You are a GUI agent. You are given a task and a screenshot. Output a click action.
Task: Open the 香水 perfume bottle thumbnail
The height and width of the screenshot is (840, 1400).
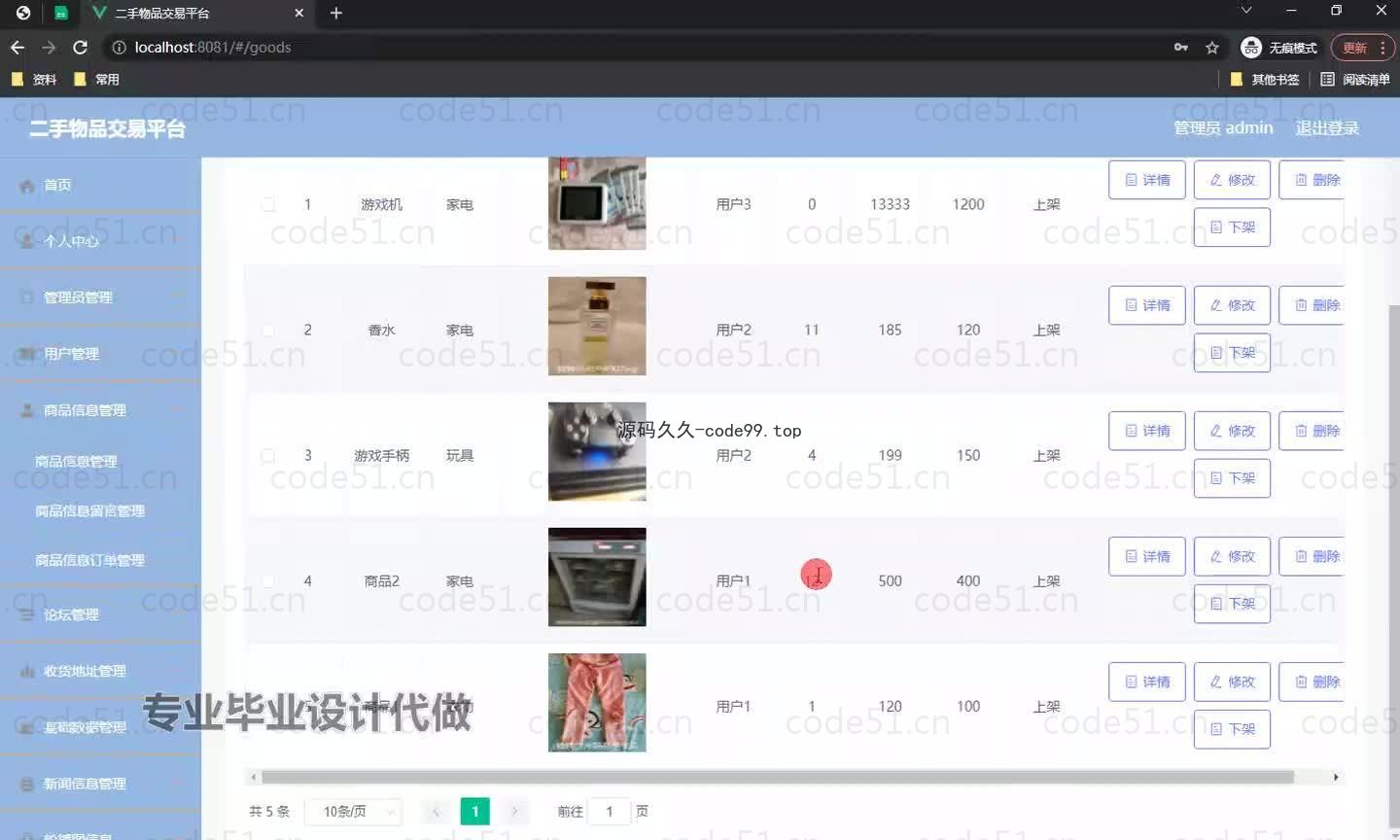pyautogui.click(x=597, y=326)
